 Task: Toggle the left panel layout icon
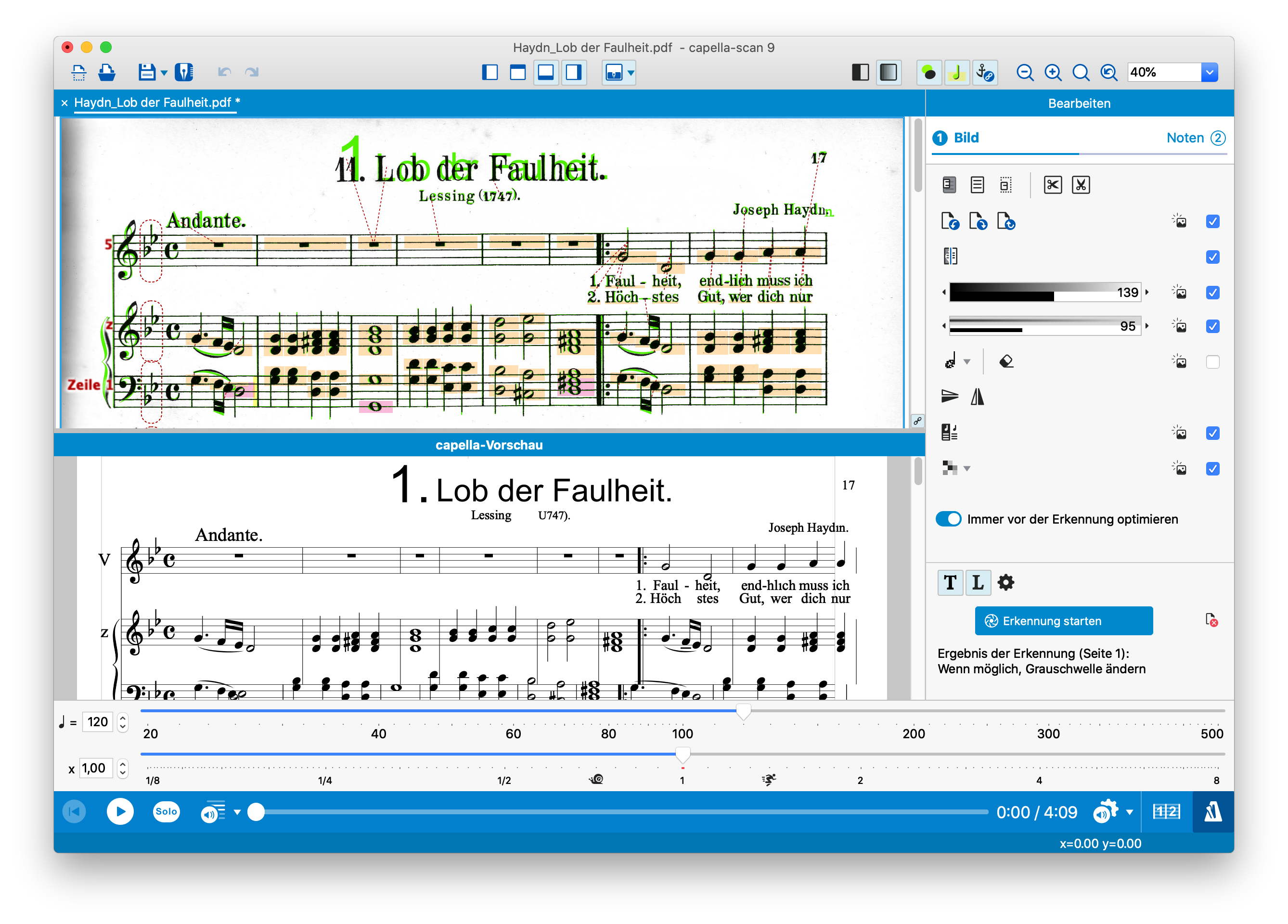point(489,73)
